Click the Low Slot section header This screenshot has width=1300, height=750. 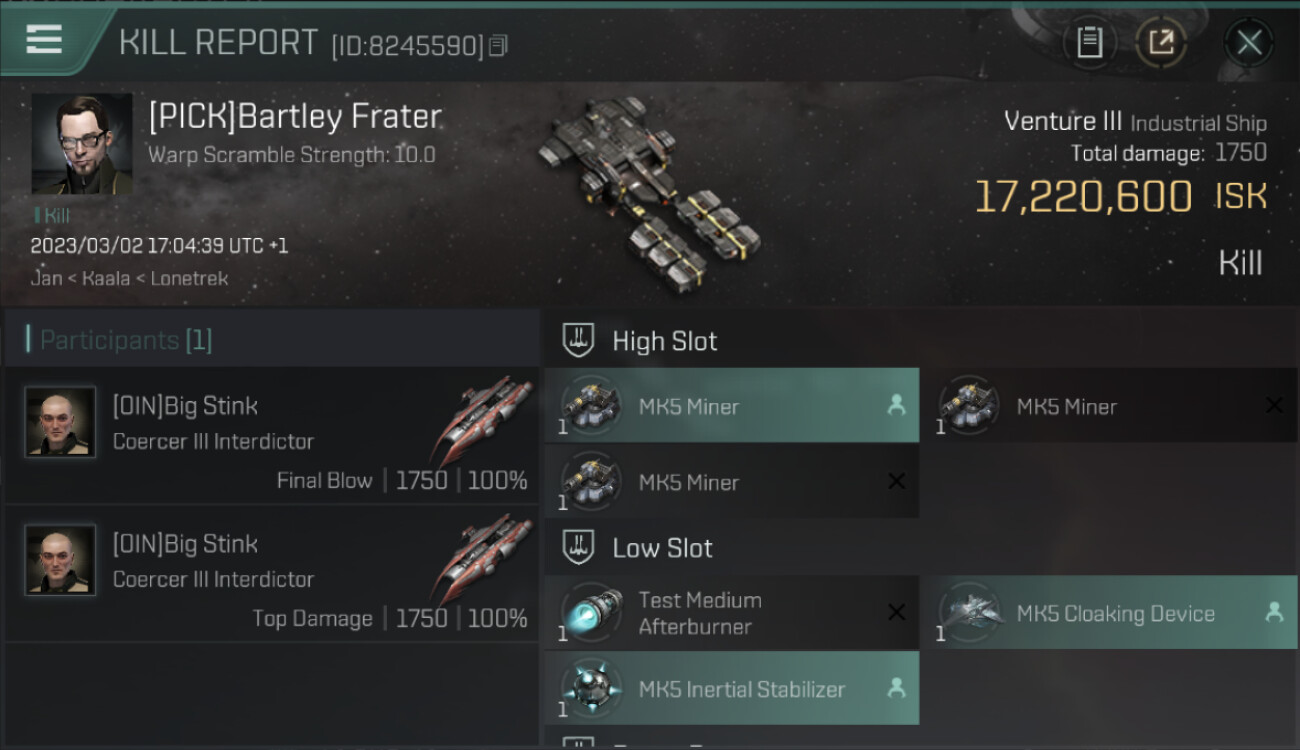pos(662,548)
